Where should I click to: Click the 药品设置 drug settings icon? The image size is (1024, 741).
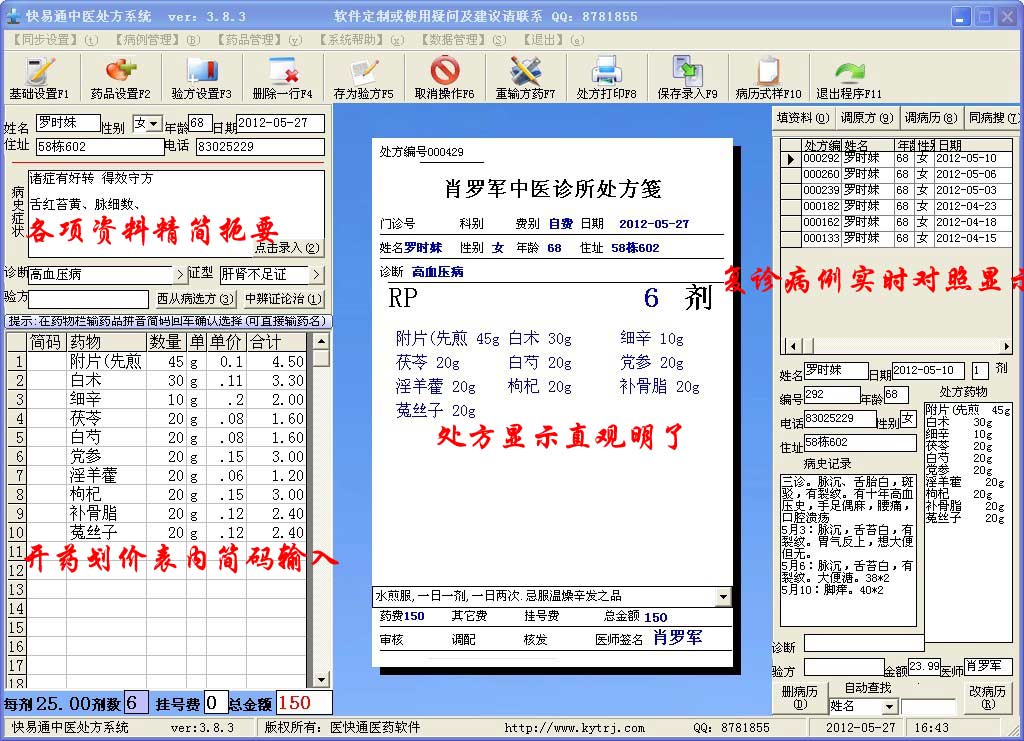click(x=120, y=77)
